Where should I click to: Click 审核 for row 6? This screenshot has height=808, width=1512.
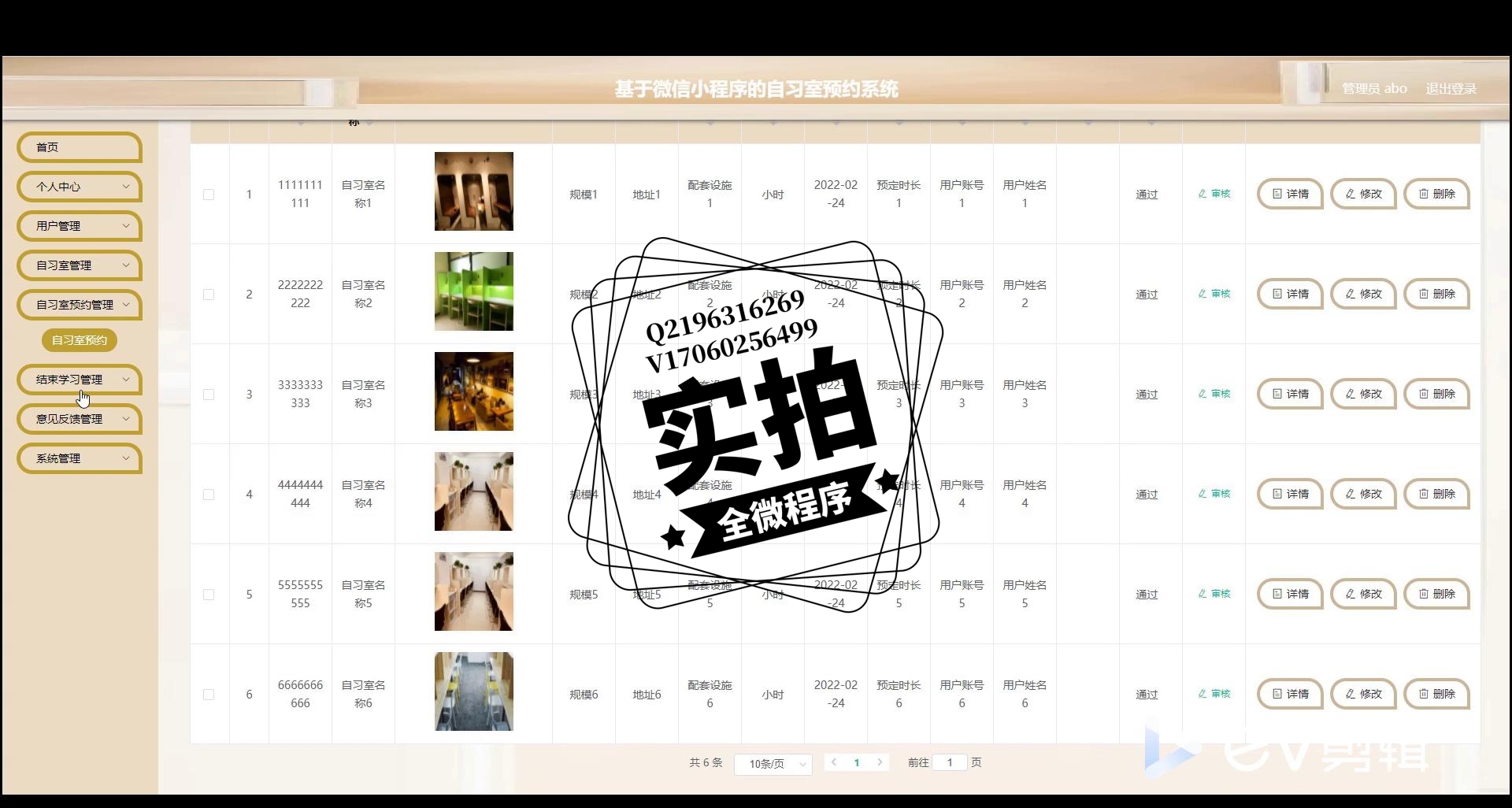coord(1214,694)
